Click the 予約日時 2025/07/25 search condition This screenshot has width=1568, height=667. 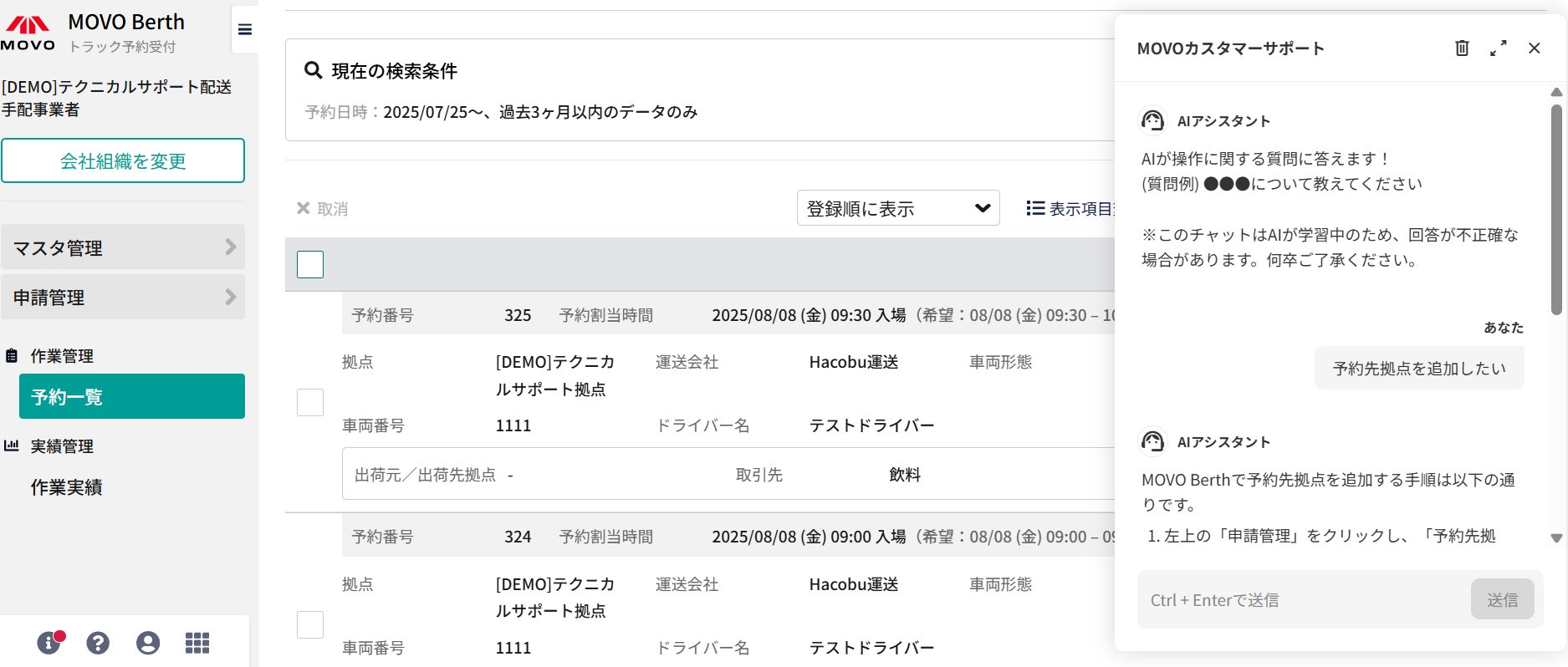502,112
